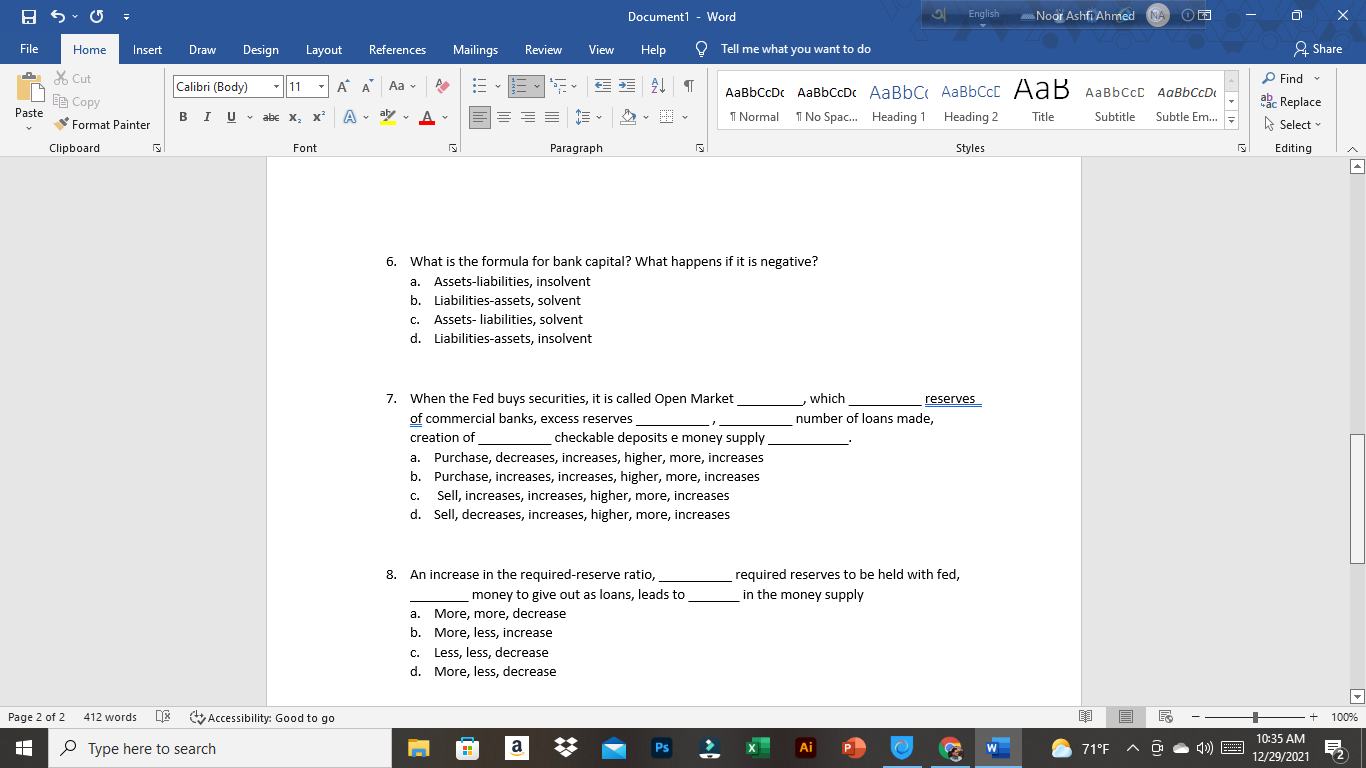Activate the Format Painter tool
Screen dimensions: 1366x768
103,125
